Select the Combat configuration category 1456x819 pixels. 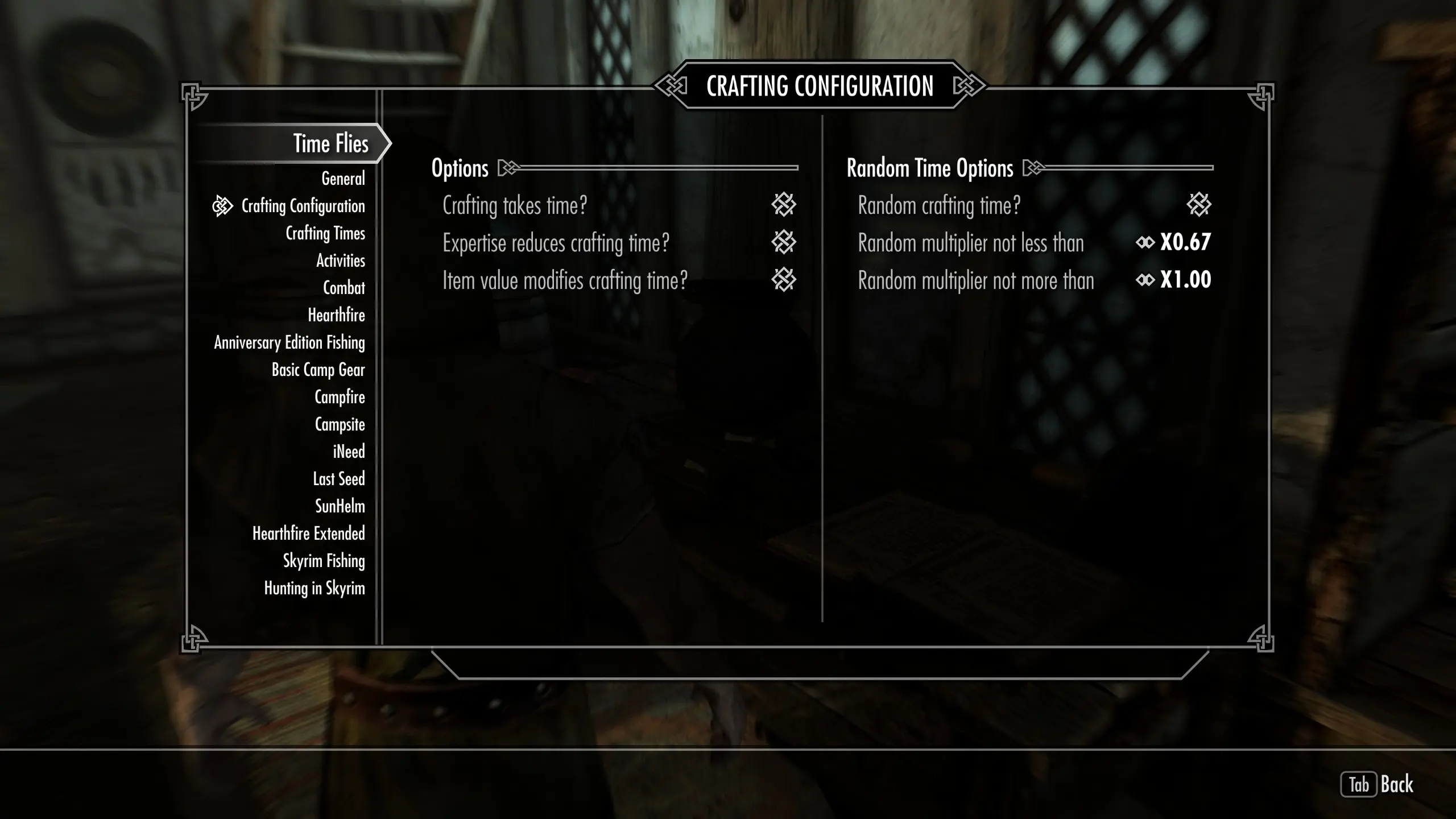pyautogui.click(x=343, y=287)
